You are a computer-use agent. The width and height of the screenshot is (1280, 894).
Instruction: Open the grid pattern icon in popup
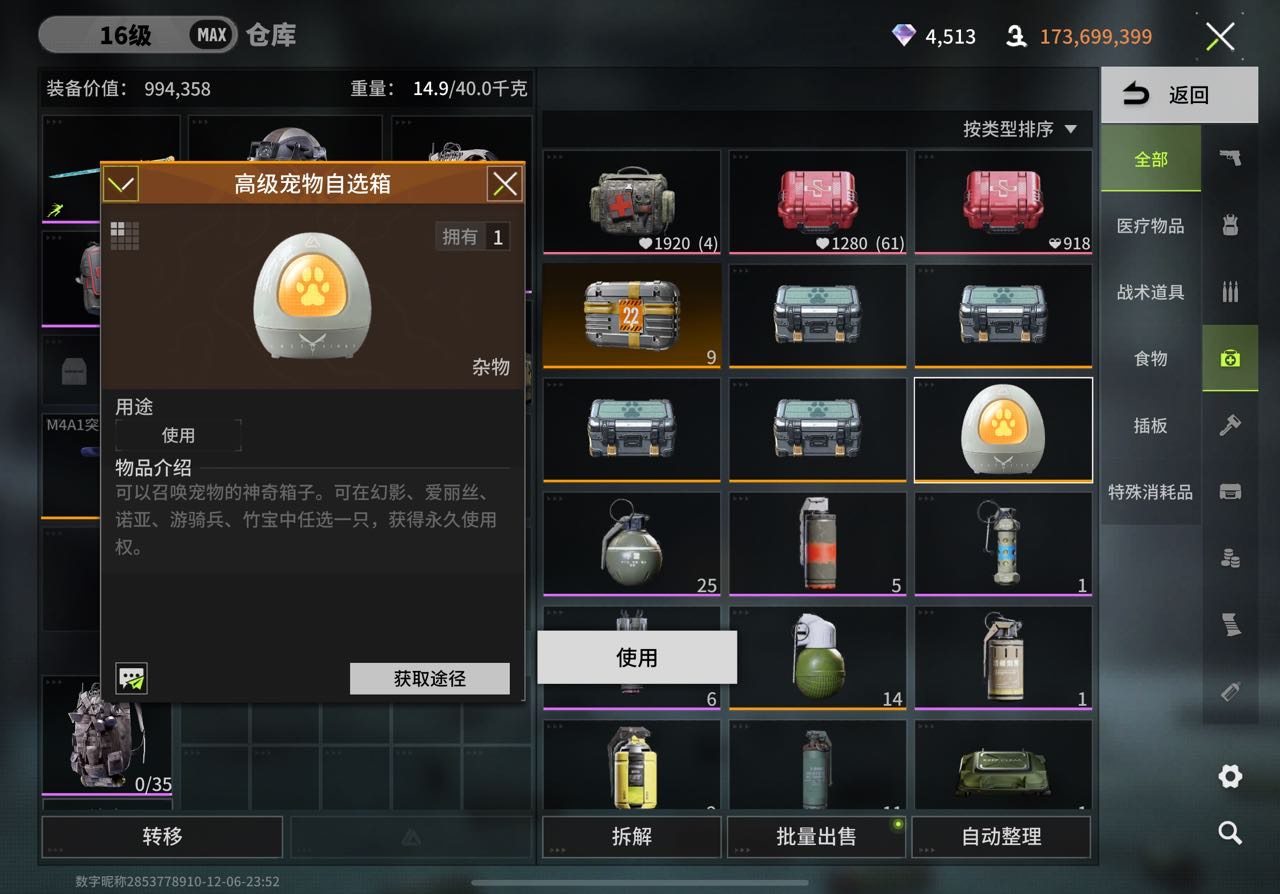coord(125,236)
